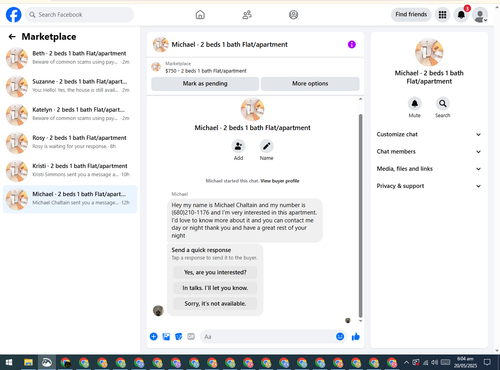Open the taskbar volume control
500x370 pixels.
(435, 362)
